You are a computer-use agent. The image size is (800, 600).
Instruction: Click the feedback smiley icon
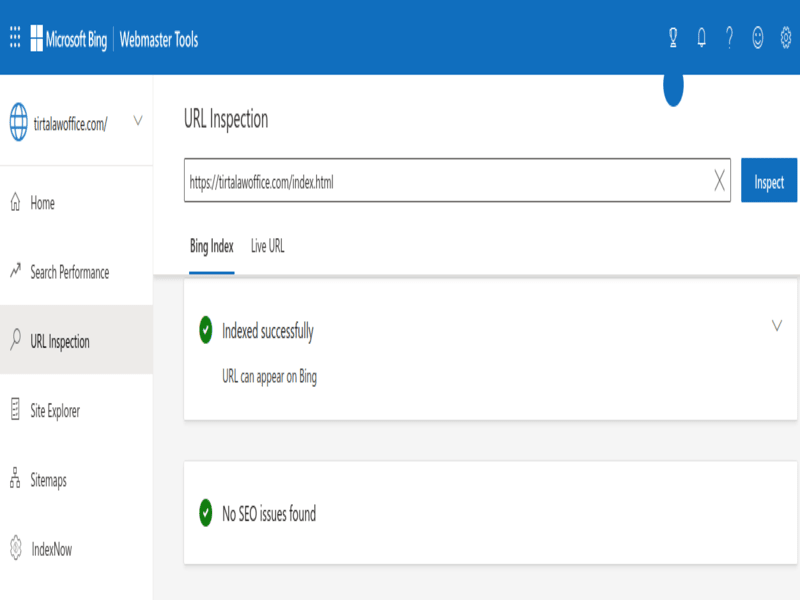758,38
